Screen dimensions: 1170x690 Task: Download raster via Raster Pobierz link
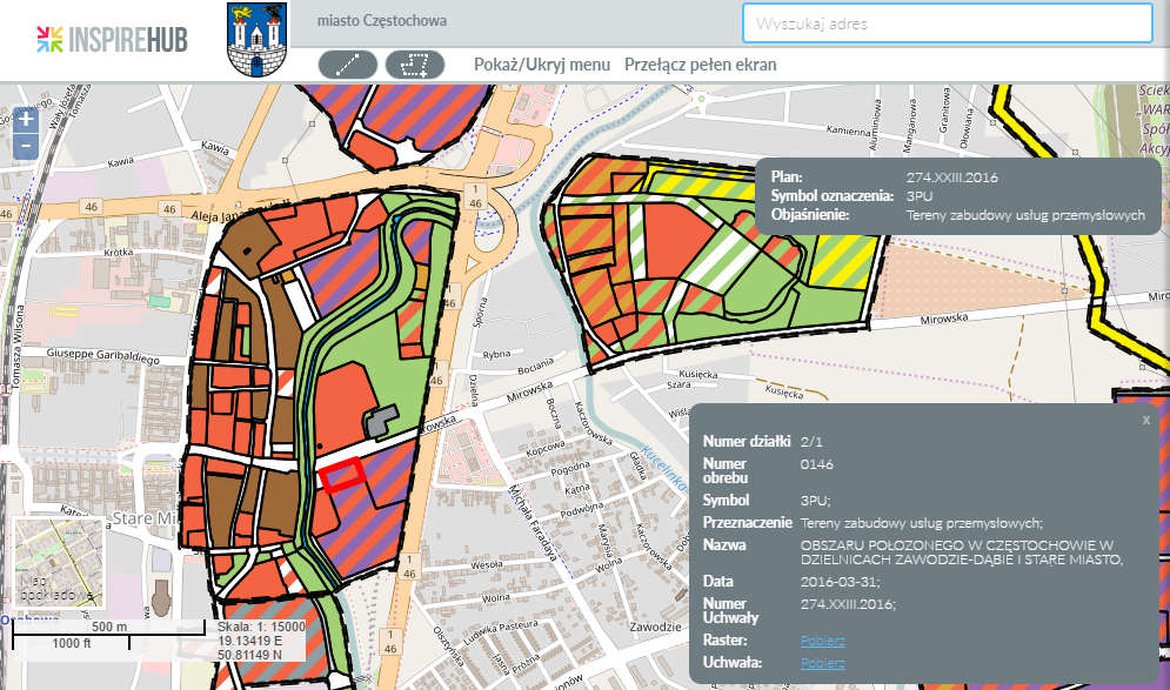click(822, 640)
